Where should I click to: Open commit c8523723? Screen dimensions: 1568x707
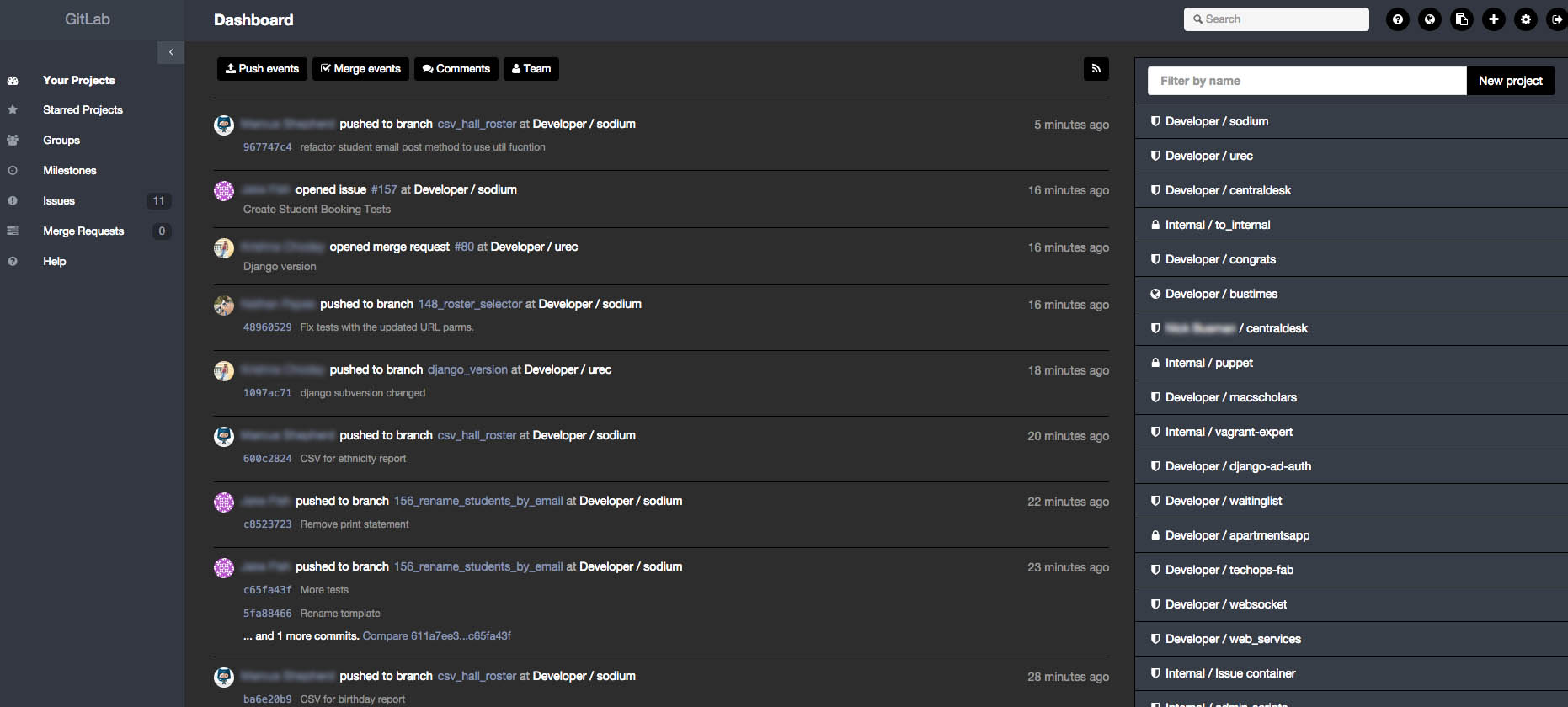click(x=267, y=524)
